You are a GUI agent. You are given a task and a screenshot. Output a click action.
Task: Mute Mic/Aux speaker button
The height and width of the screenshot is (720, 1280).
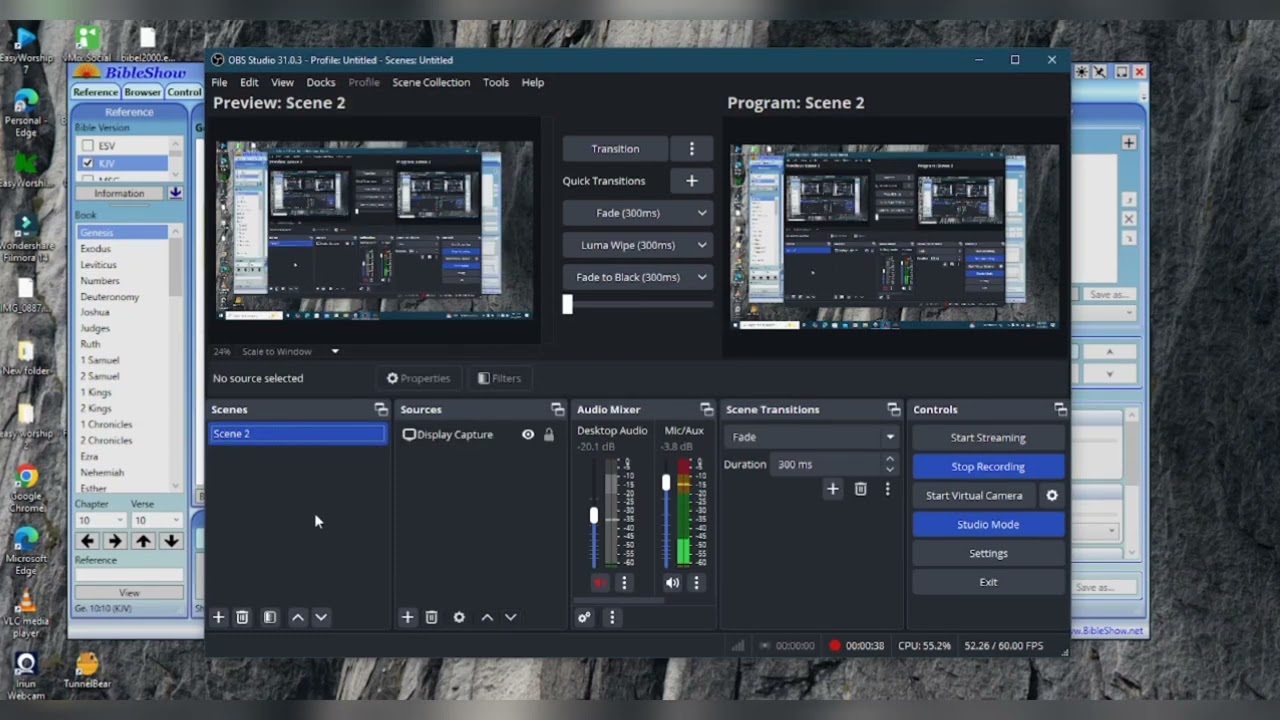coord(672,582)
